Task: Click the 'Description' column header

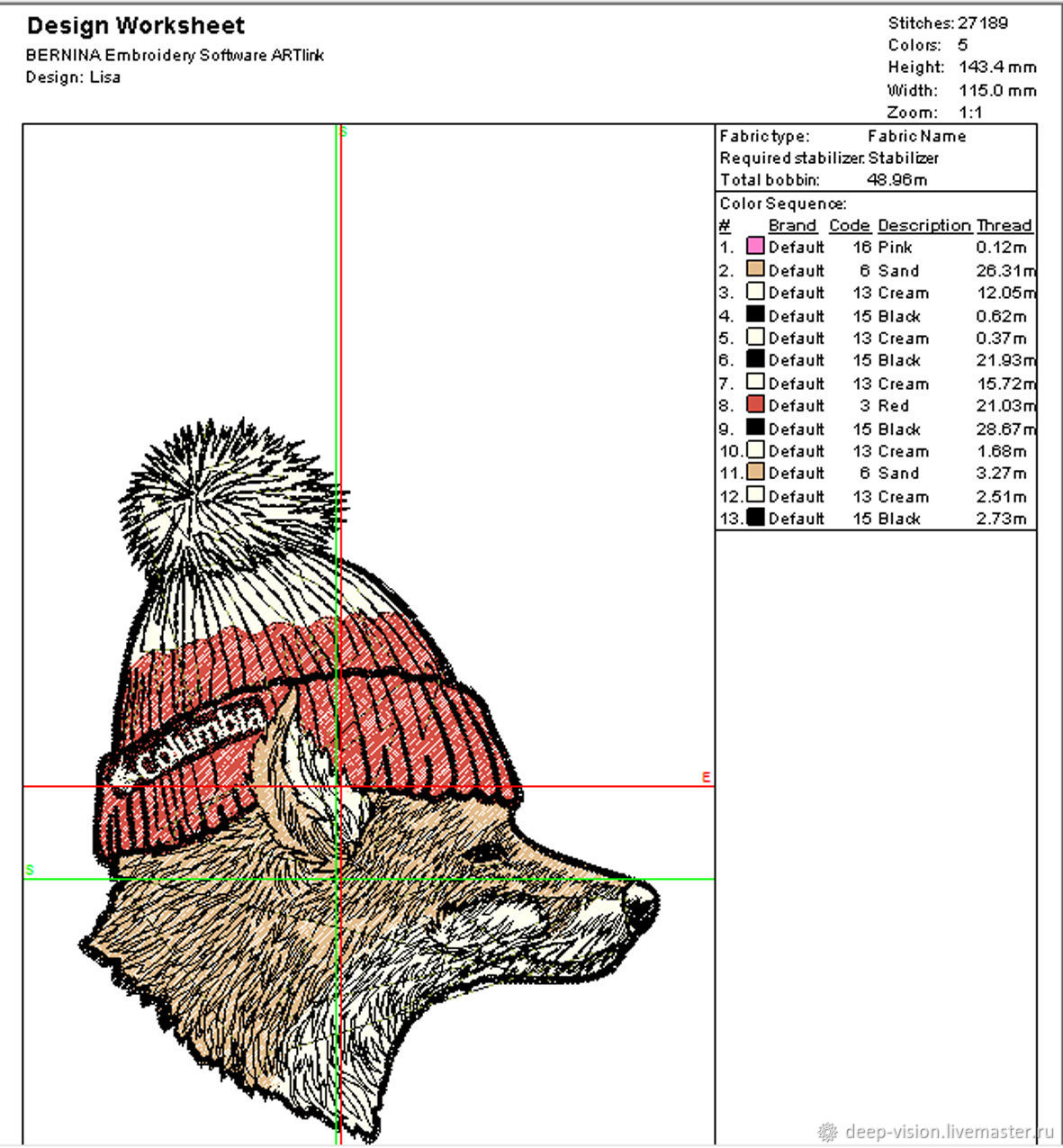Action: [x=924, y=225]
